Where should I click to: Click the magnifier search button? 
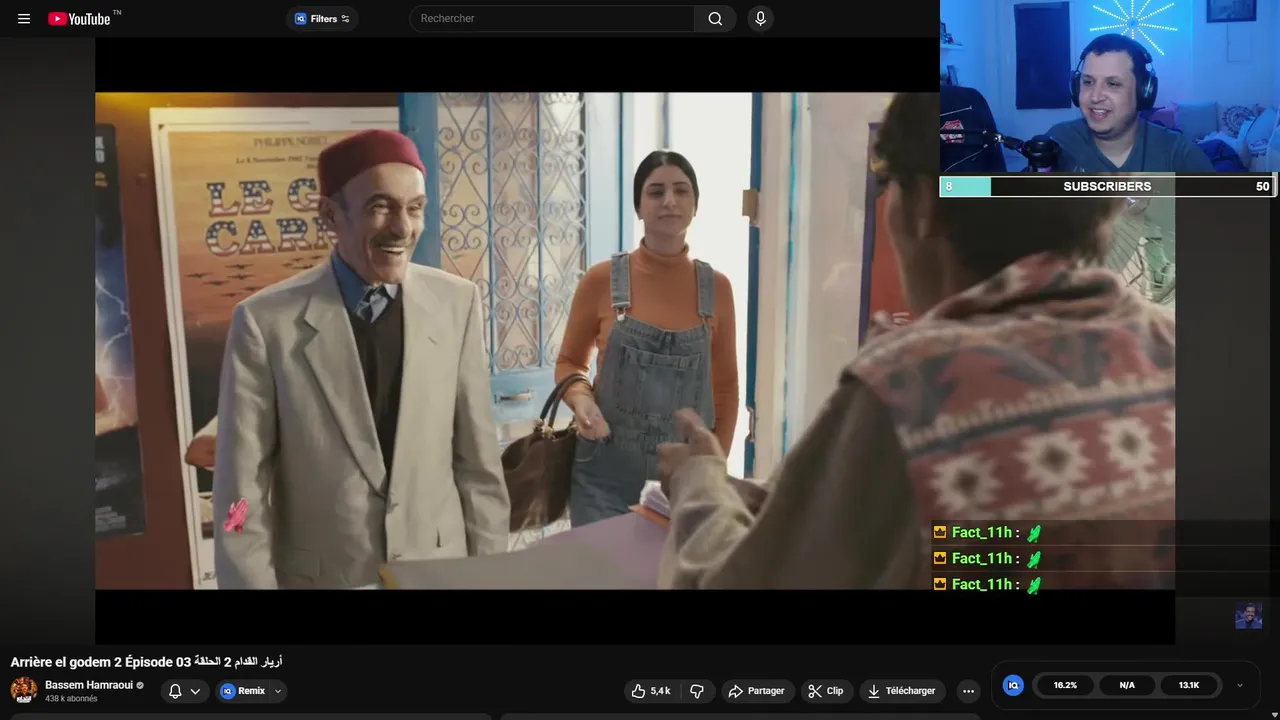[715, 18]
